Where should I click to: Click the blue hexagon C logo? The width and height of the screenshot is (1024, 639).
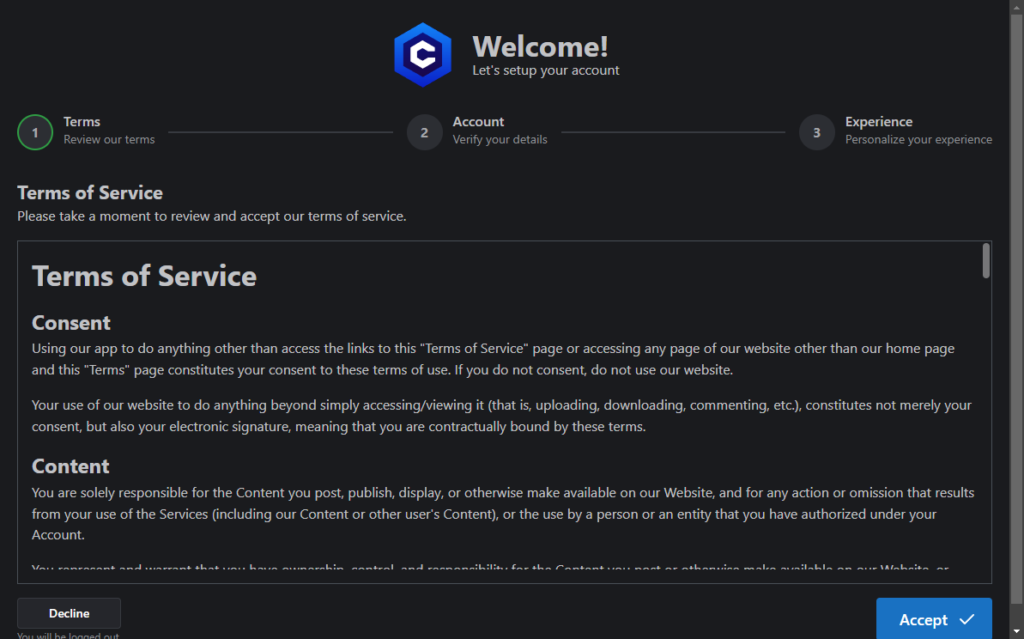click(x=423, y=55)
